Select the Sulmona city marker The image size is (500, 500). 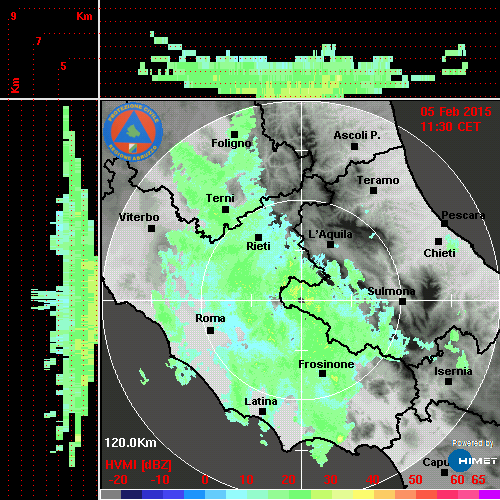(x=403, y=302)
